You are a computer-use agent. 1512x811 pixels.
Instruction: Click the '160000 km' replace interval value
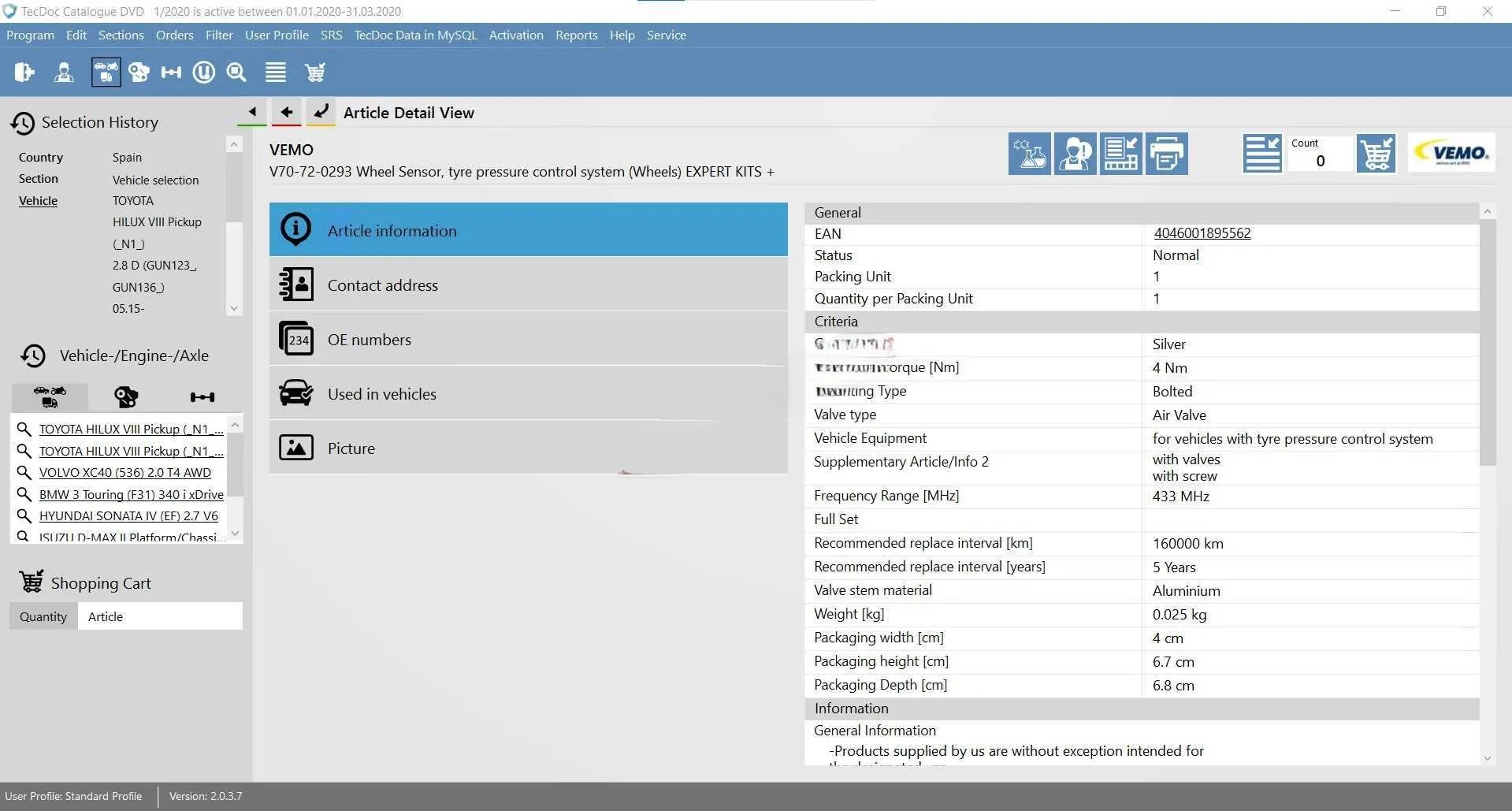pos(1188,544)
